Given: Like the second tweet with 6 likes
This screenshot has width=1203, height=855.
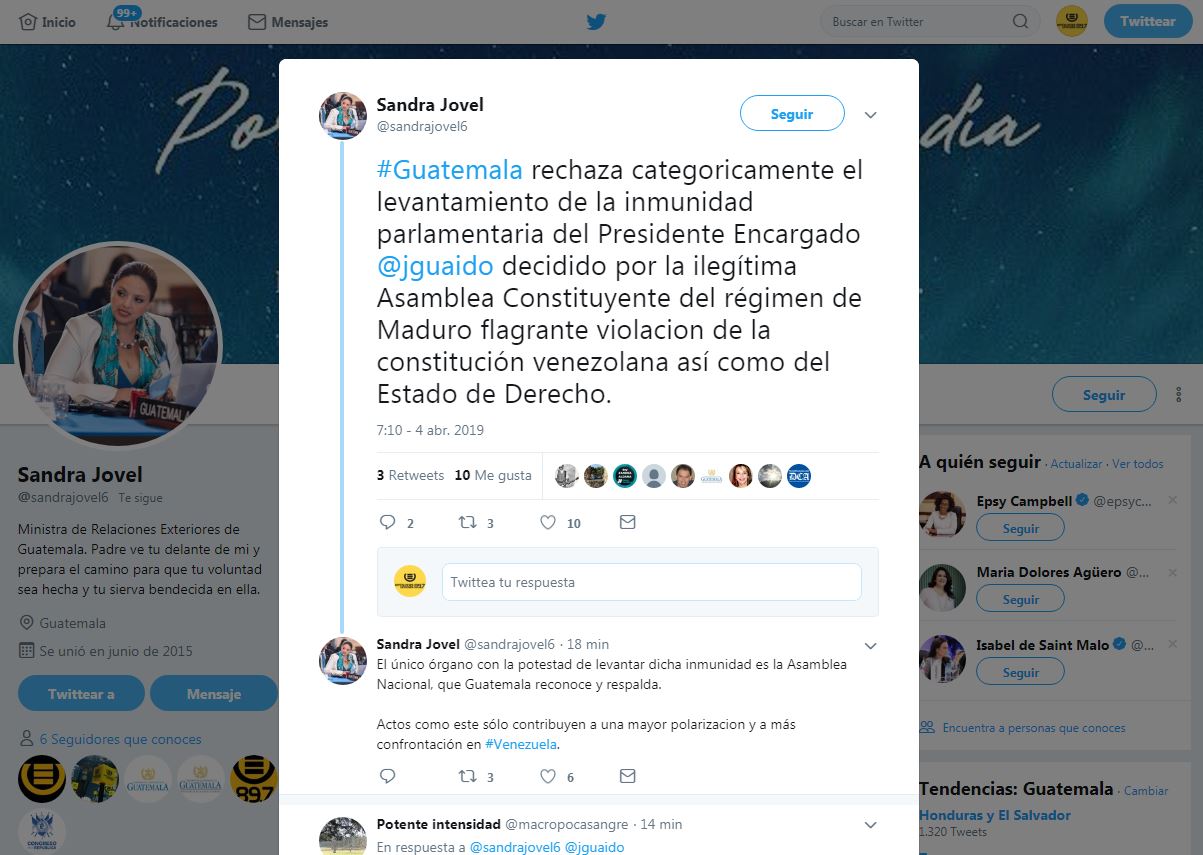Looking at the screenshot, I should pos(548,776).
